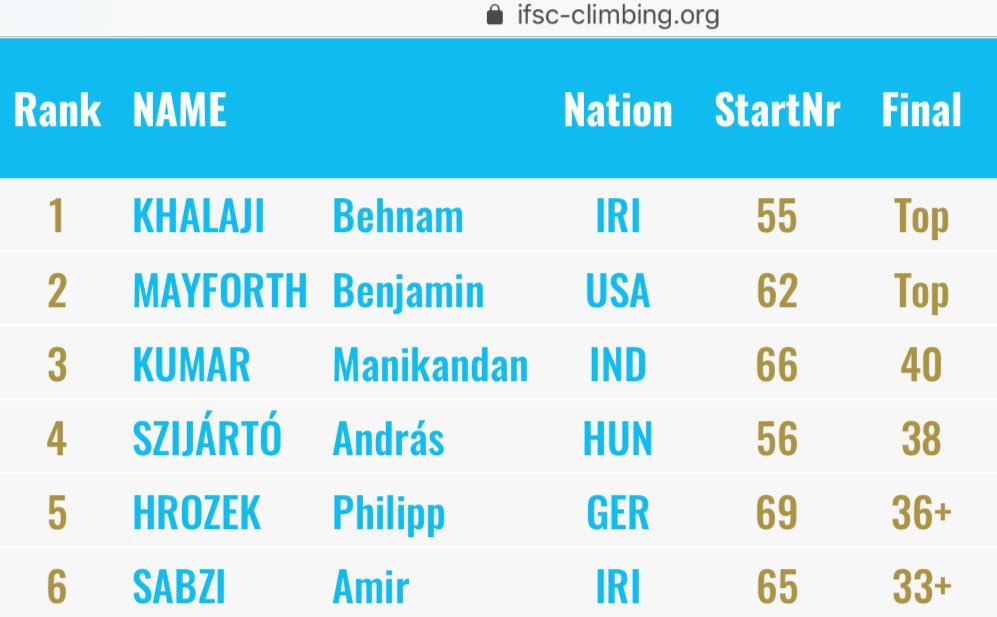Open climber KHALAJI's profile link
997x617 pixels.
coord(198,217)
